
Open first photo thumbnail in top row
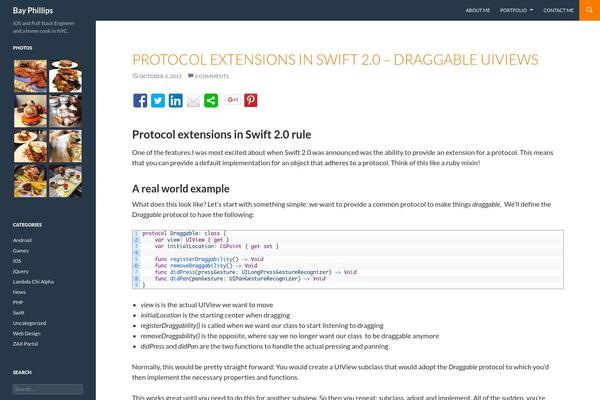pos(30,76)
